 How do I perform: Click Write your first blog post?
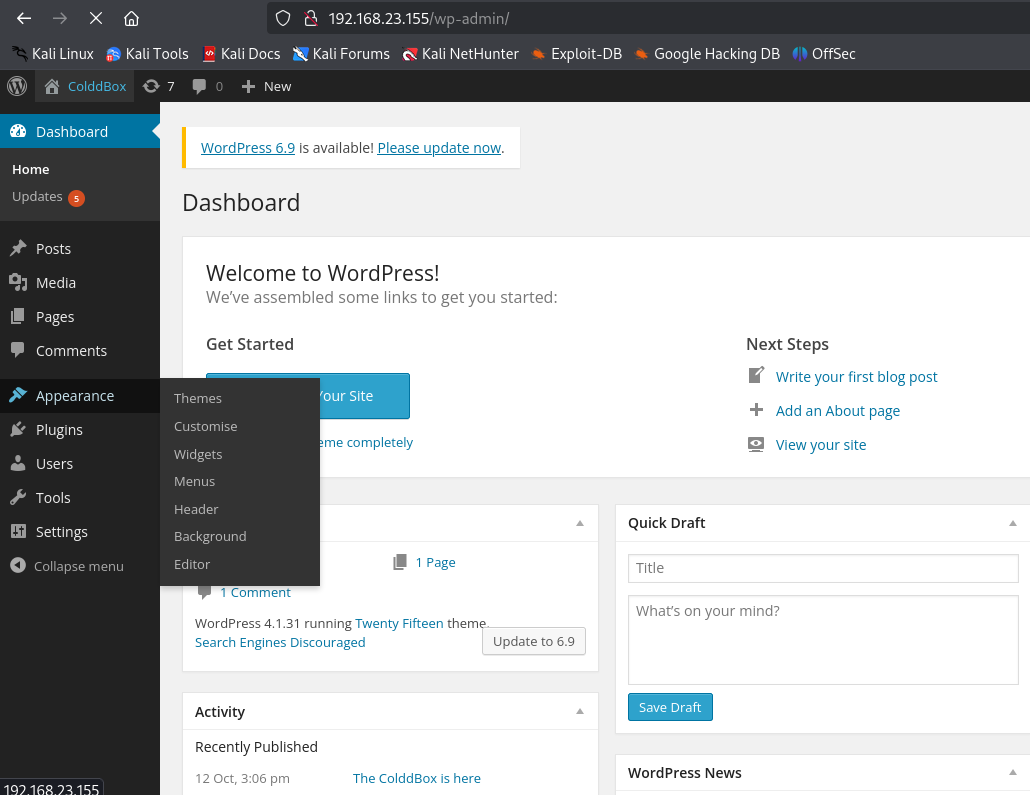tap(856, 377)
